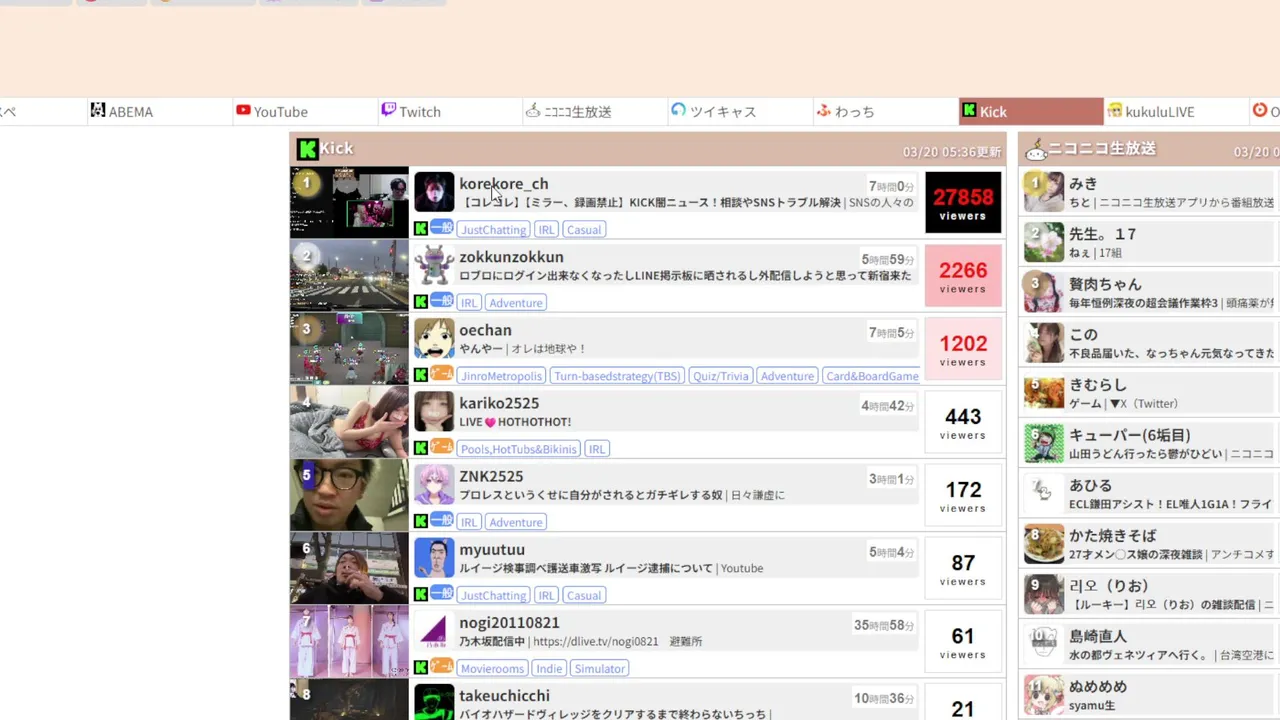
Task: Open korekore_ch channel name link
Action: coord(504,184)
